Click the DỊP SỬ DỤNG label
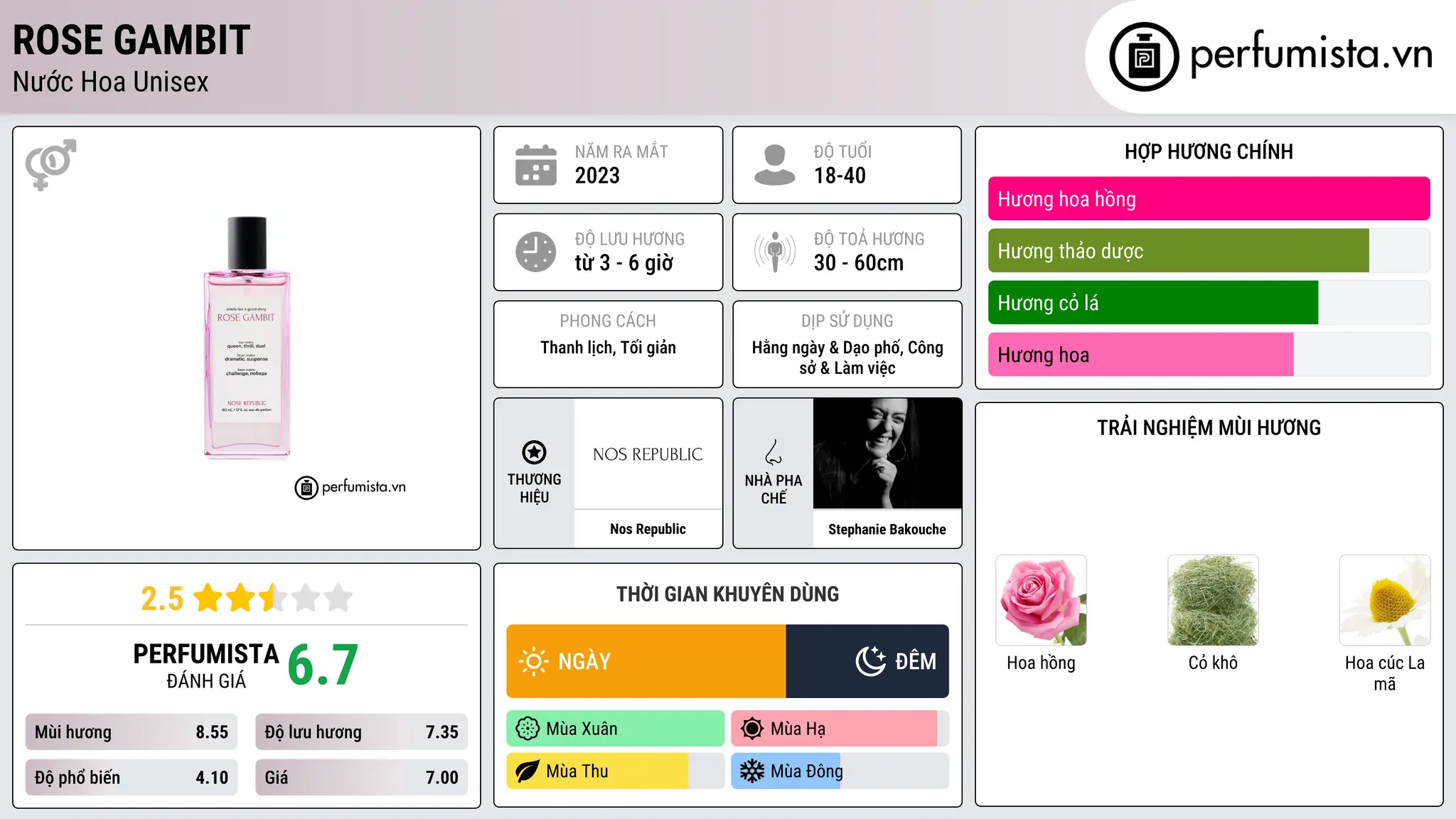Viewport: 1456px width, 819px height. (847, 321)
